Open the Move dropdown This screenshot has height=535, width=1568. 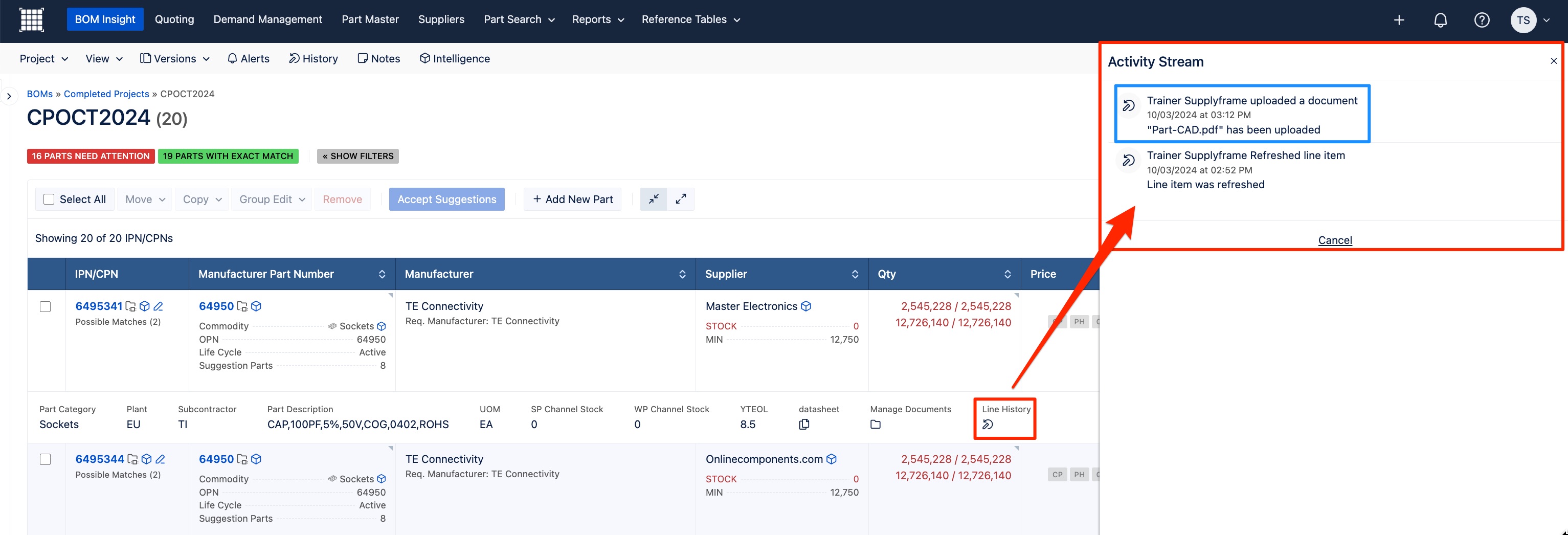145,199
